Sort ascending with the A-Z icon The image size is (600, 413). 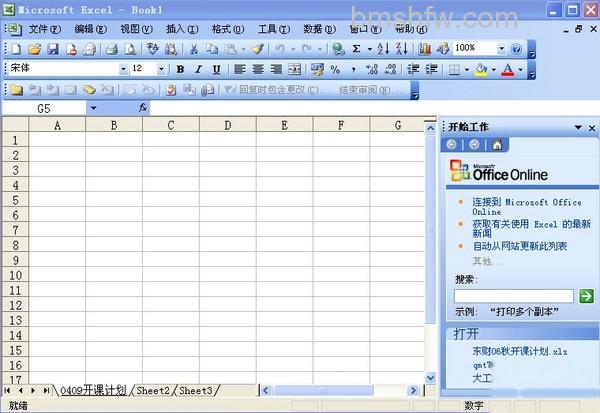pyautogui.click(x=383, y=49)
